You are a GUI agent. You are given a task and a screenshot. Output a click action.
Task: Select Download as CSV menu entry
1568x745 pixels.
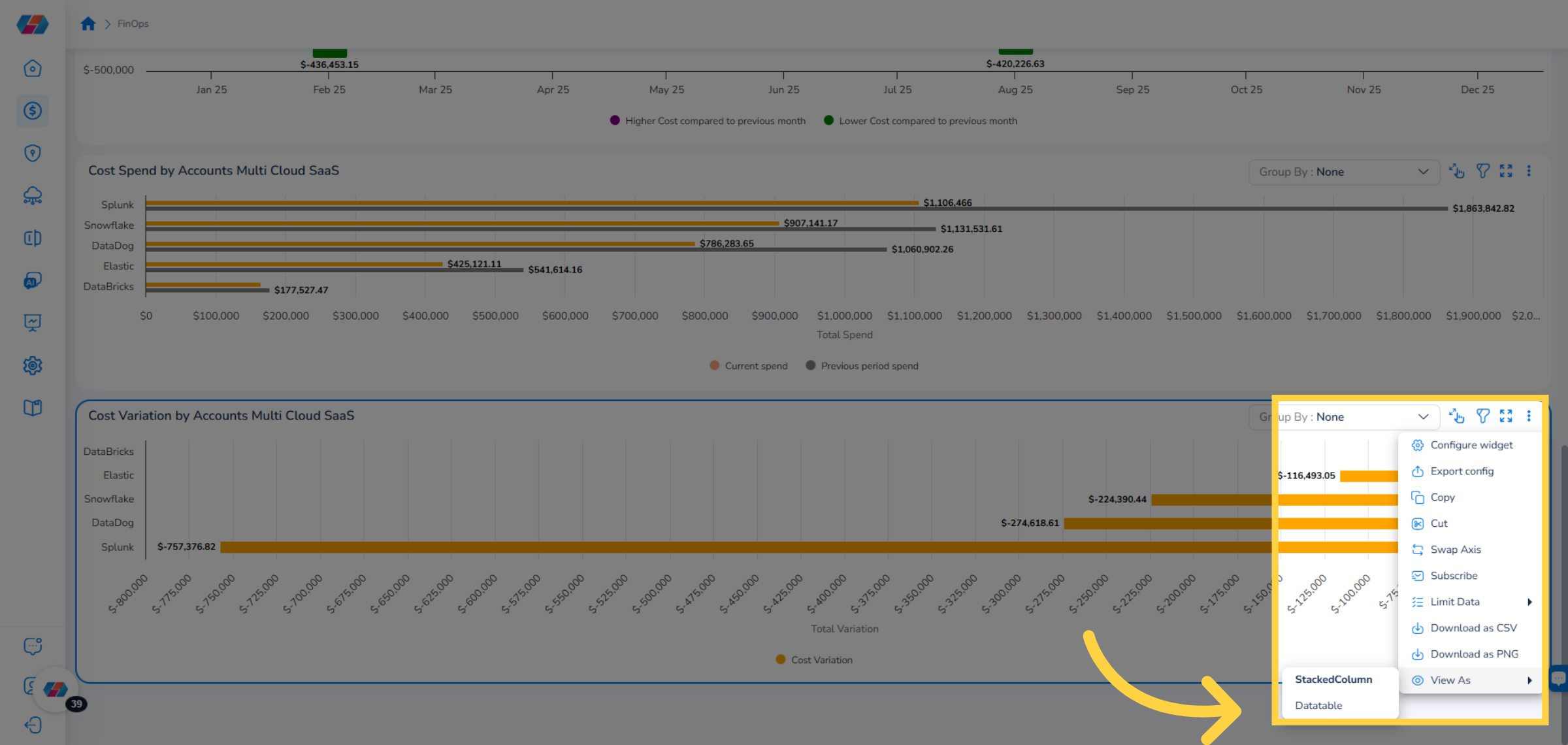click(1473, 628)
